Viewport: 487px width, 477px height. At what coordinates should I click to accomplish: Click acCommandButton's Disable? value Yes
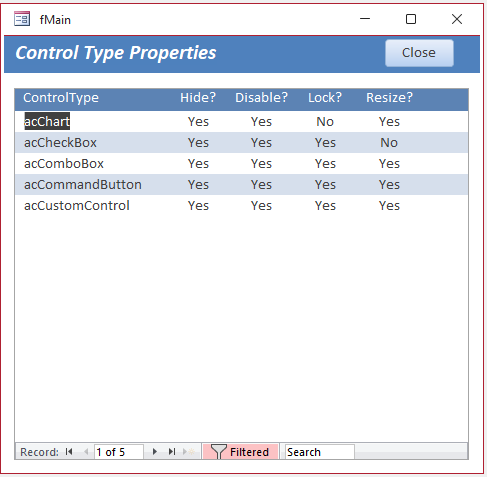[x=261, y=185]
